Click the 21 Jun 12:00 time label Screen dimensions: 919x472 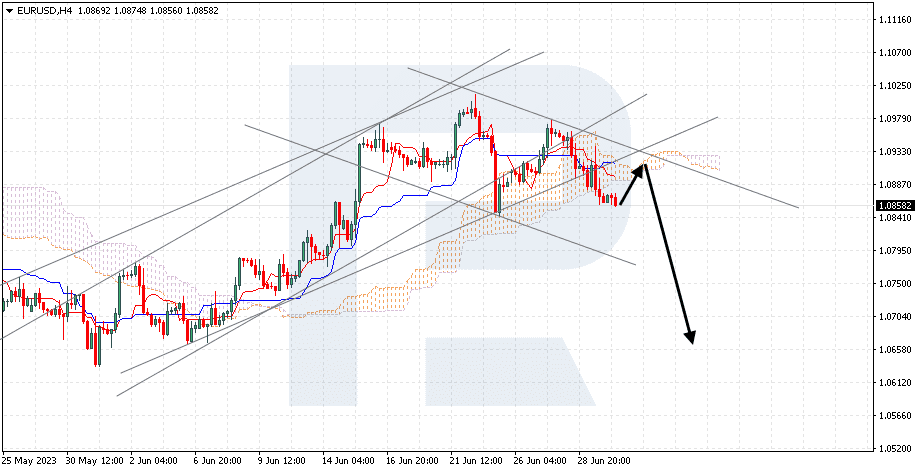(475, 461)
